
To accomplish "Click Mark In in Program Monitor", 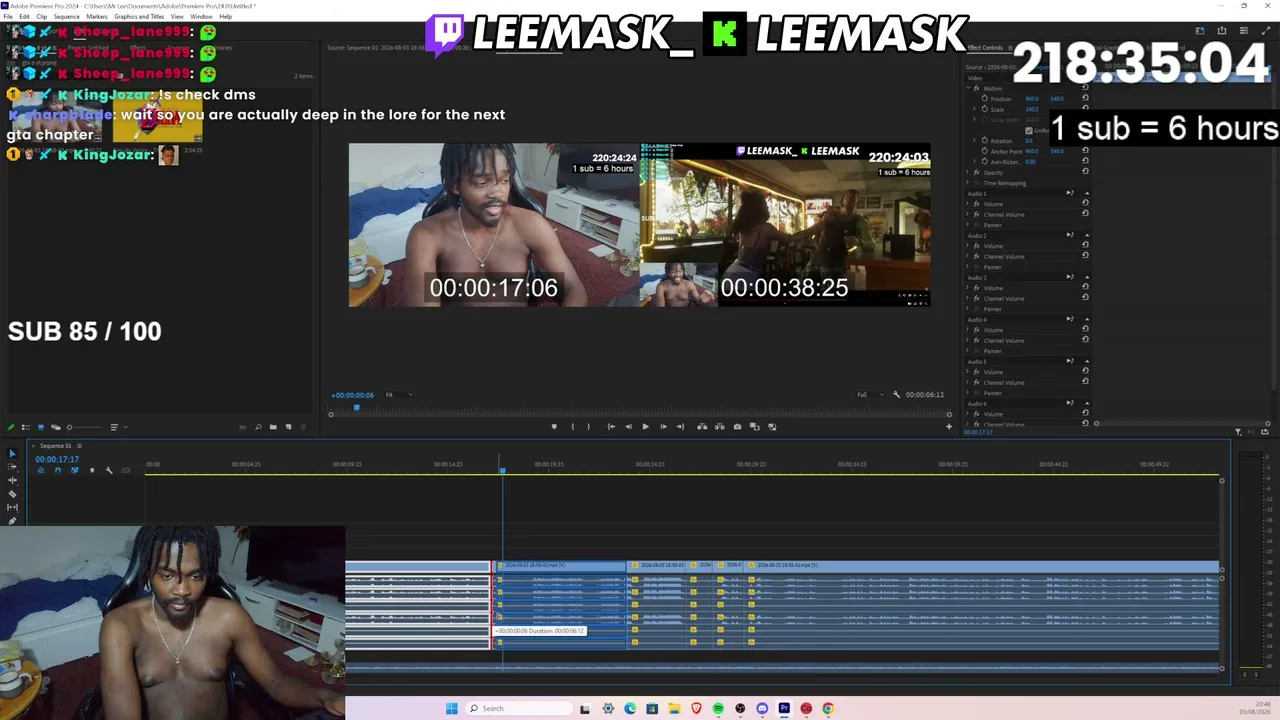I will 572,427.
